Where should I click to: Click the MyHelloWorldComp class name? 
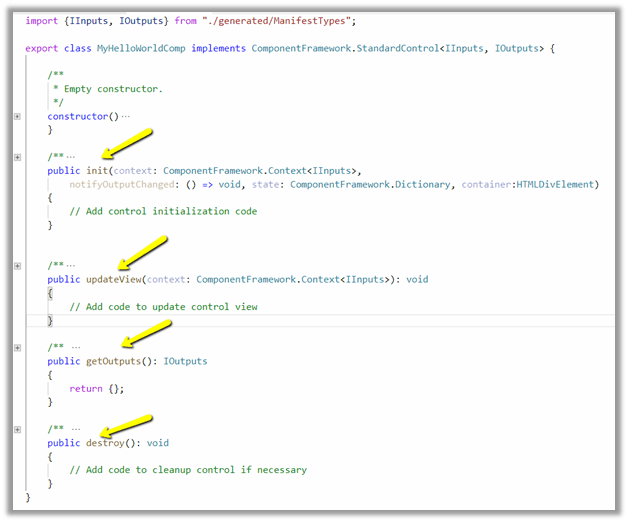(x=141, y=48)
